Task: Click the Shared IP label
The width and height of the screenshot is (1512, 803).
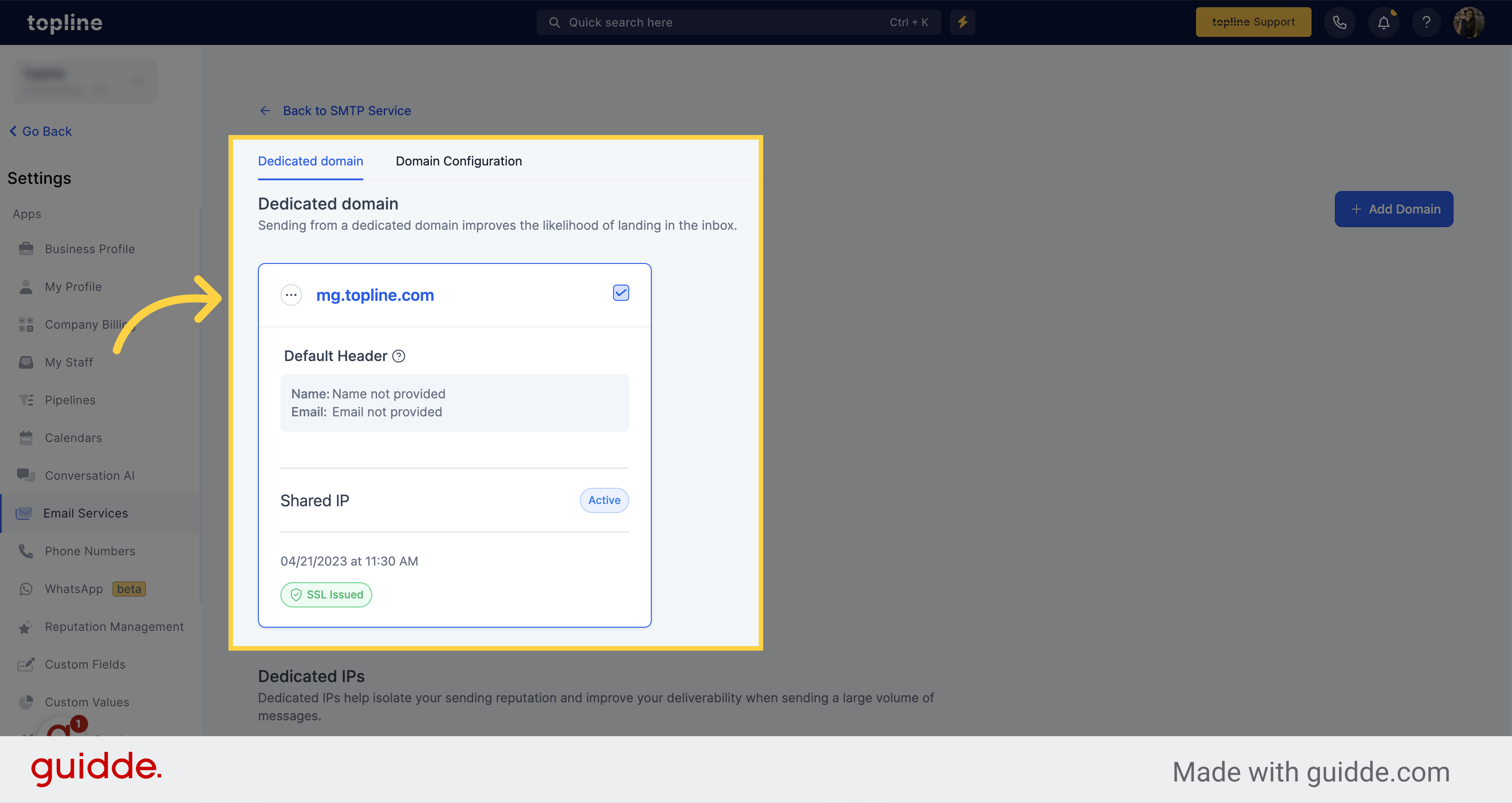Action: 315,501
